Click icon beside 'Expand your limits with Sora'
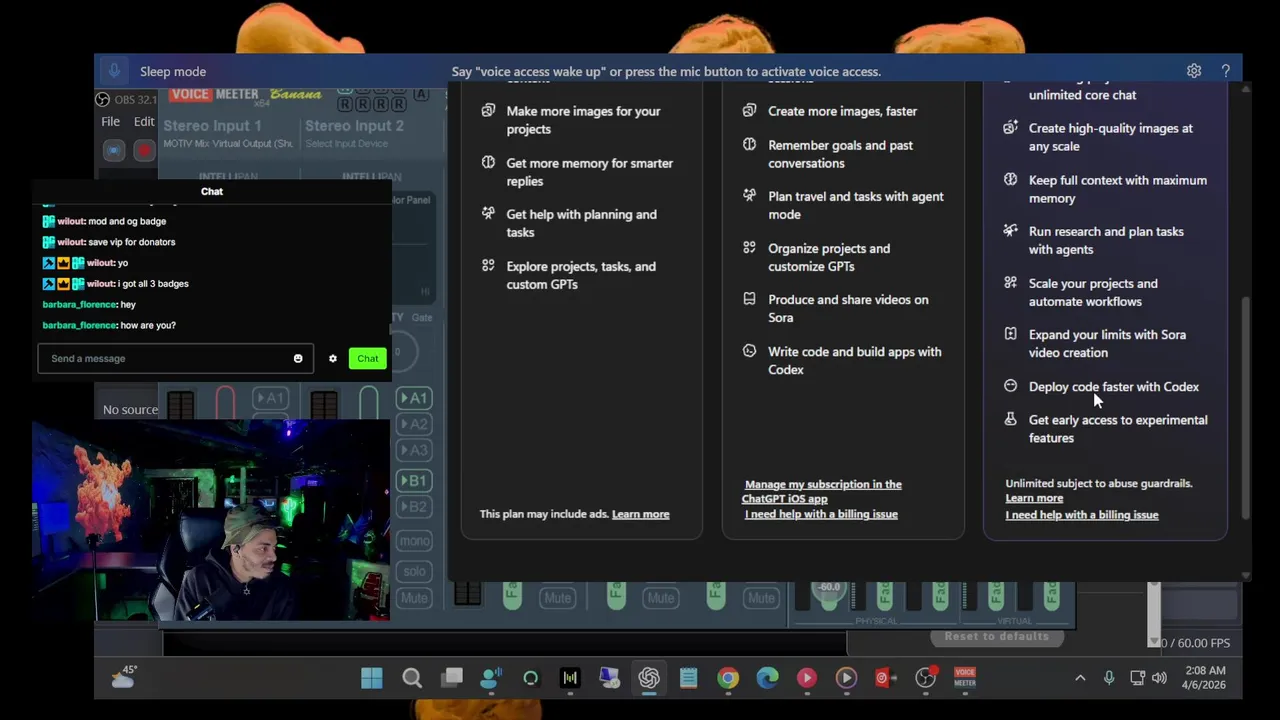 coord(1010,334)
